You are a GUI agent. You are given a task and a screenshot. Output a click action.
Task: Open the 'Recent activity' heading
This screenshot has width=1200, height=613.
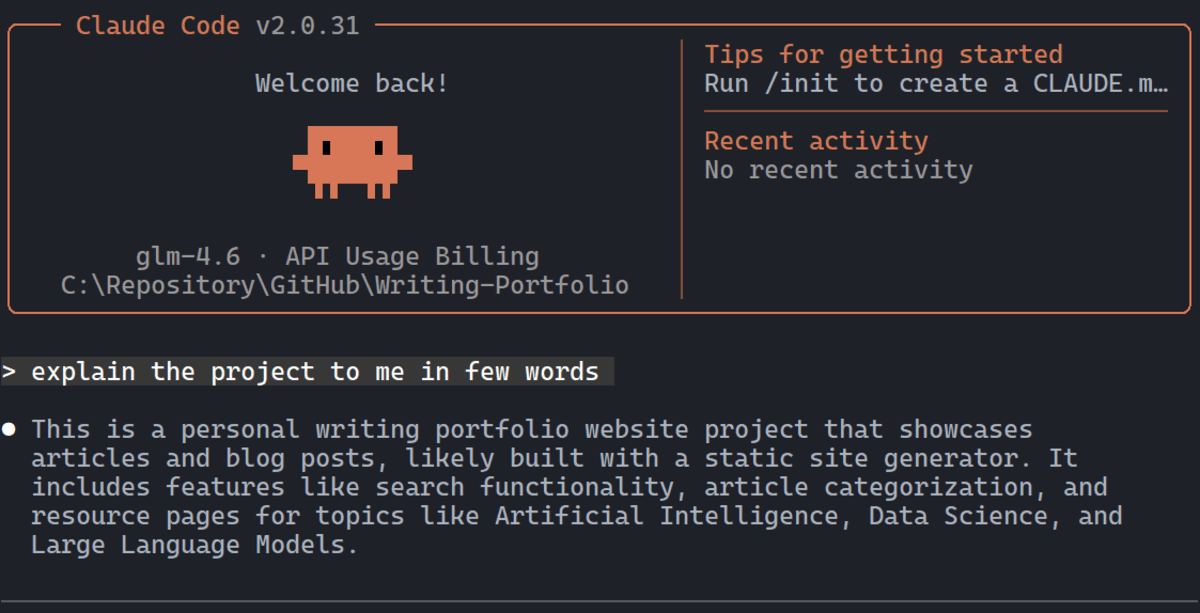816,141
